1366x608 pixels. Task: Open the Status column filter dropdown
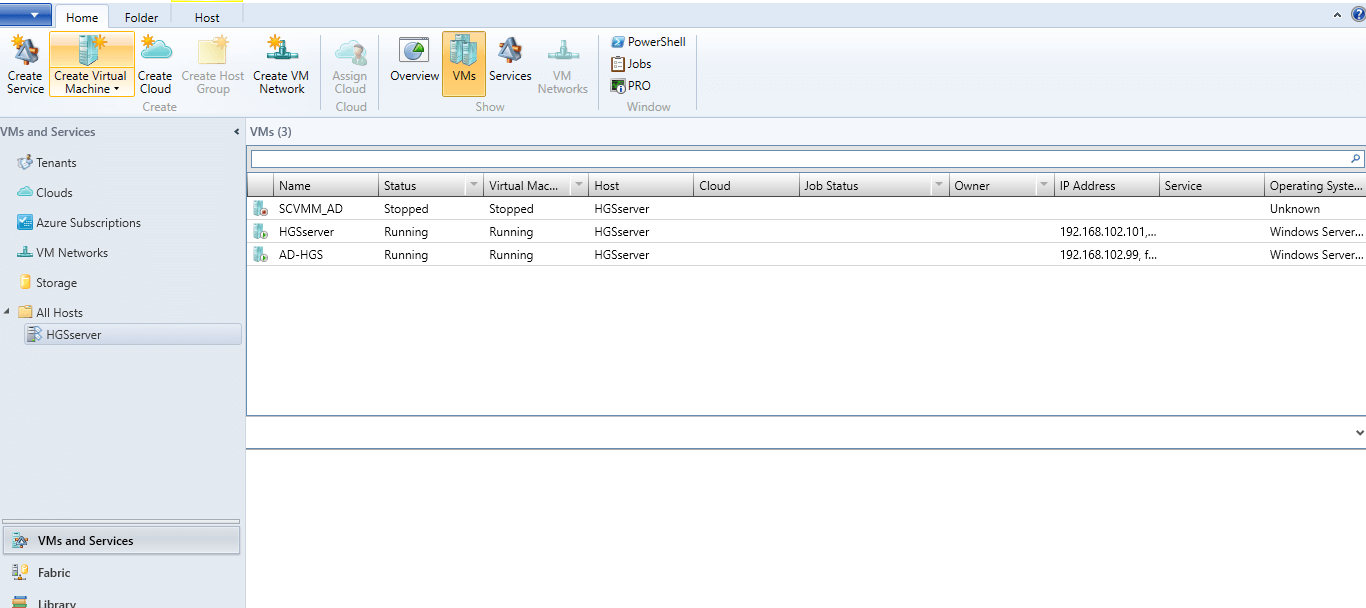pyautogui.click(x=473, y=186)
